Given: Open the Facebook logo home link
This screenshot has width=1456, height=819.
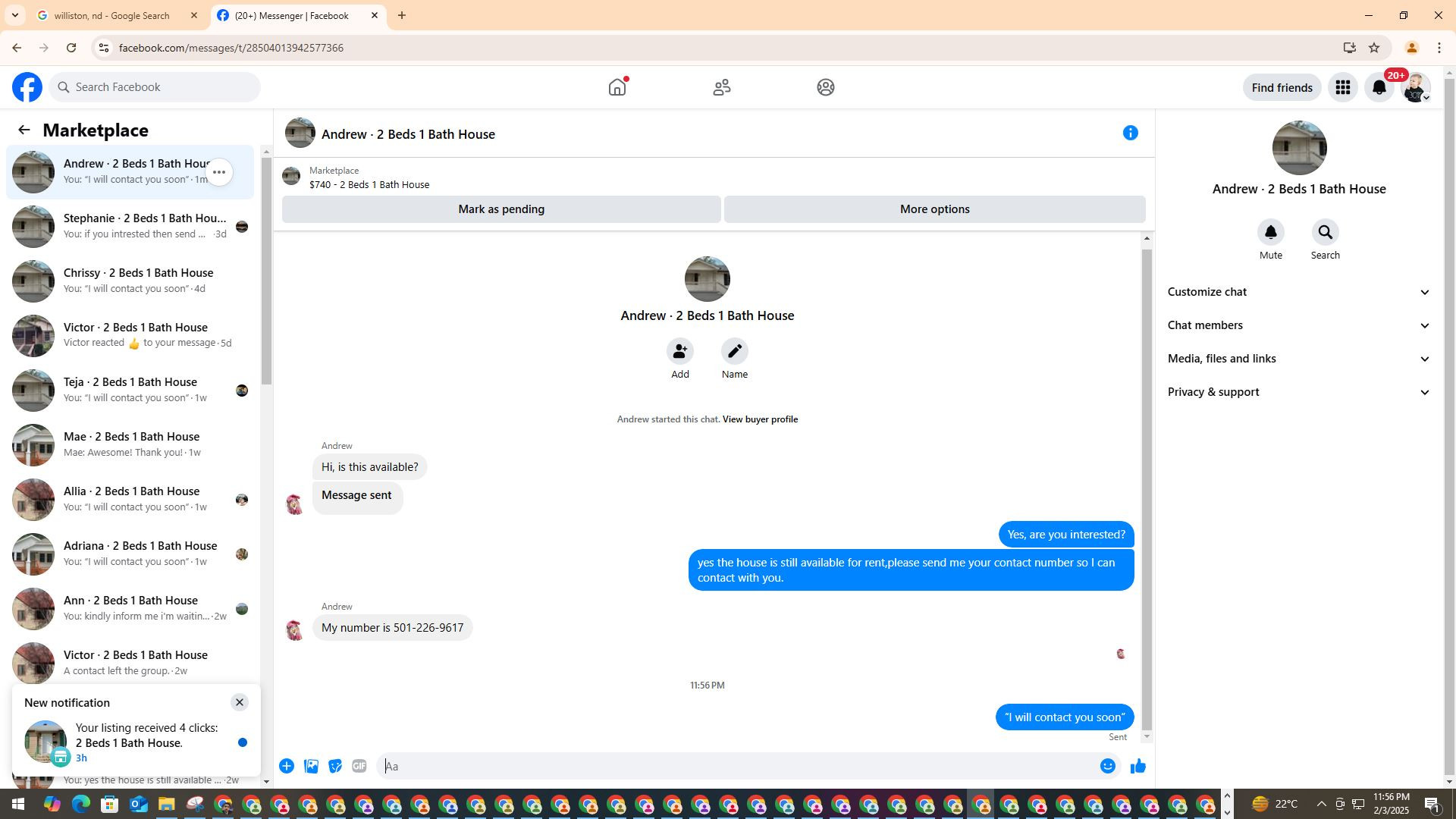Looking at the screenshot, I should (27, 87).
